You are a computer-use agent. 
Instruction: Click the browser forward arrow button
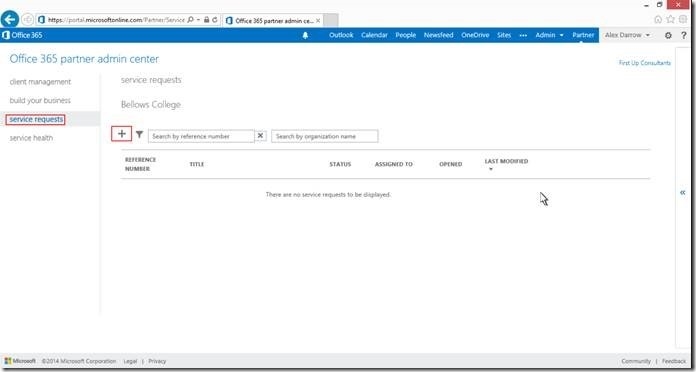coord(27,20)
